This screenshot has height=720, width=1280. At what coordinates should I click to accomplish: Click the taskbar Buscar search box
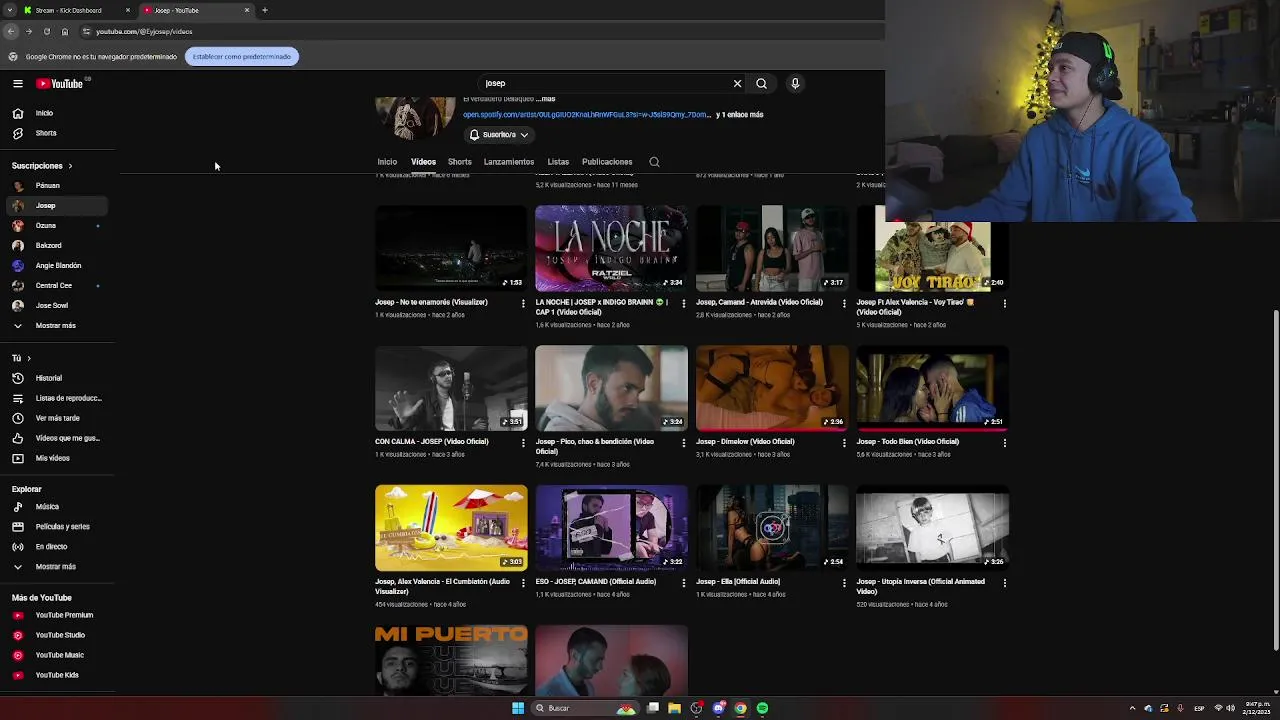[585, 708]
